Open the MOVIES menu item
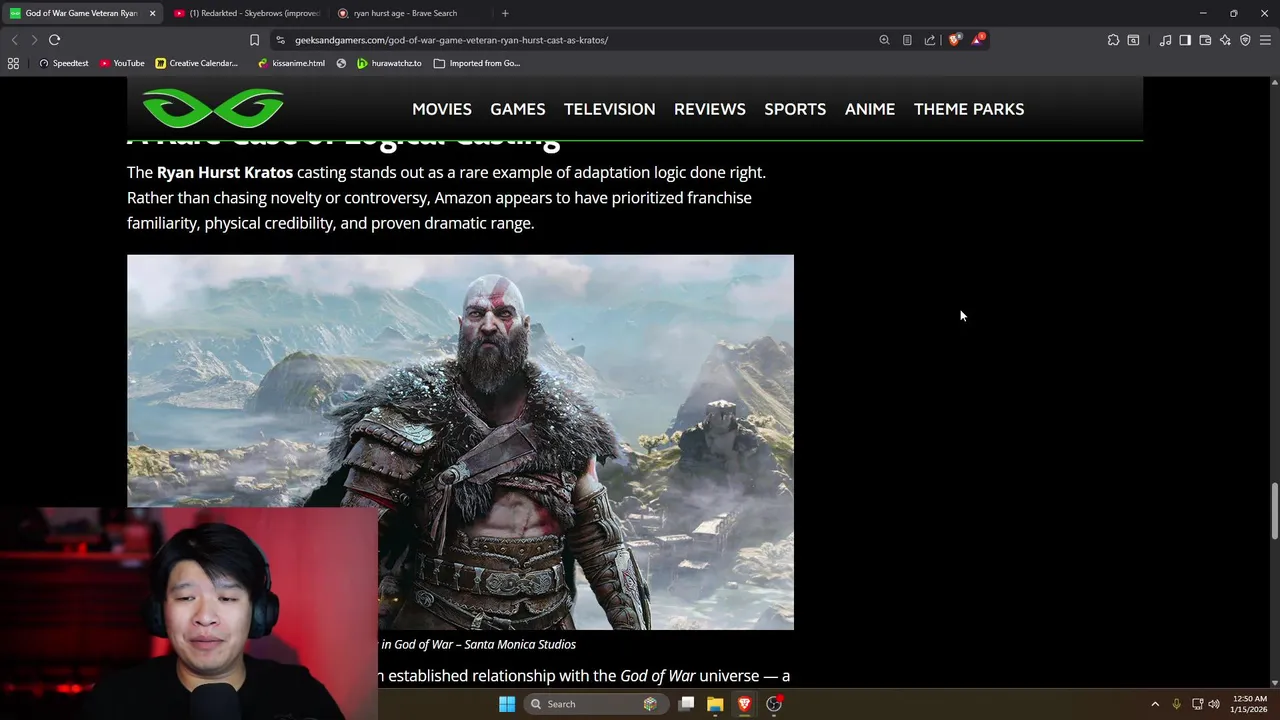This screenshot has width=1280, height=720. point(442,109)
